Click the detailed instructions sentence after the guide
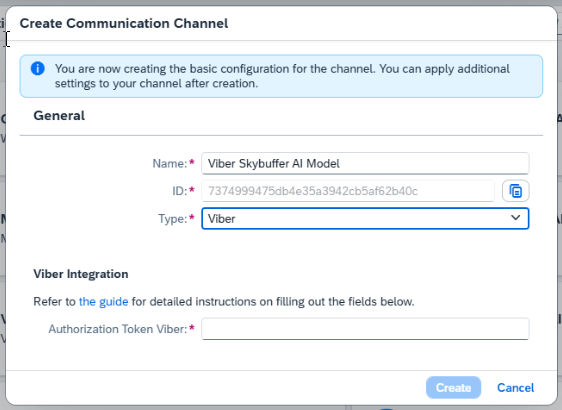The image size is (562, 410). click(x=273, y=301)
